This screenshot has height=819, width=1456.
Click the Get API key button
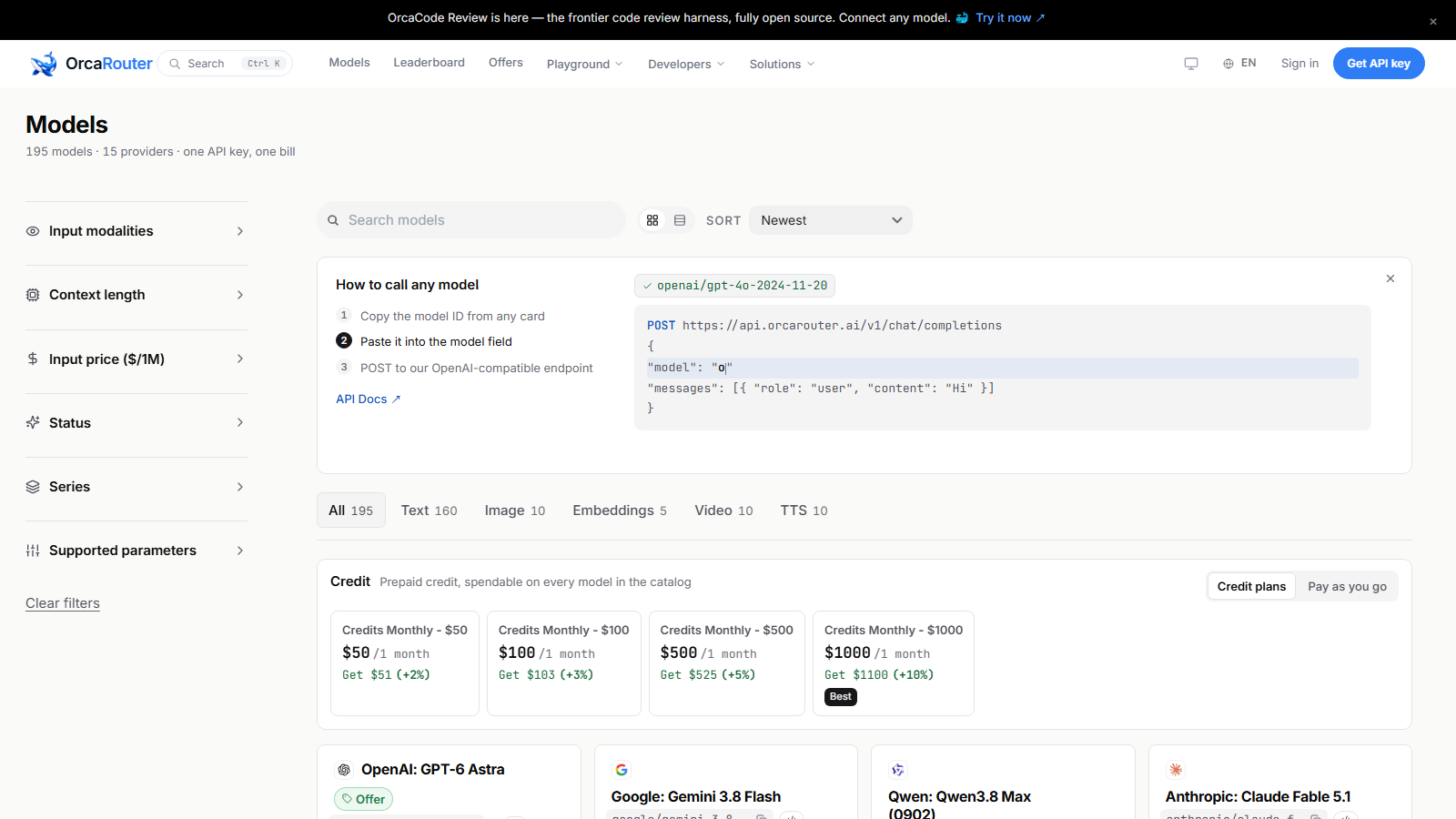[1379, 64]
